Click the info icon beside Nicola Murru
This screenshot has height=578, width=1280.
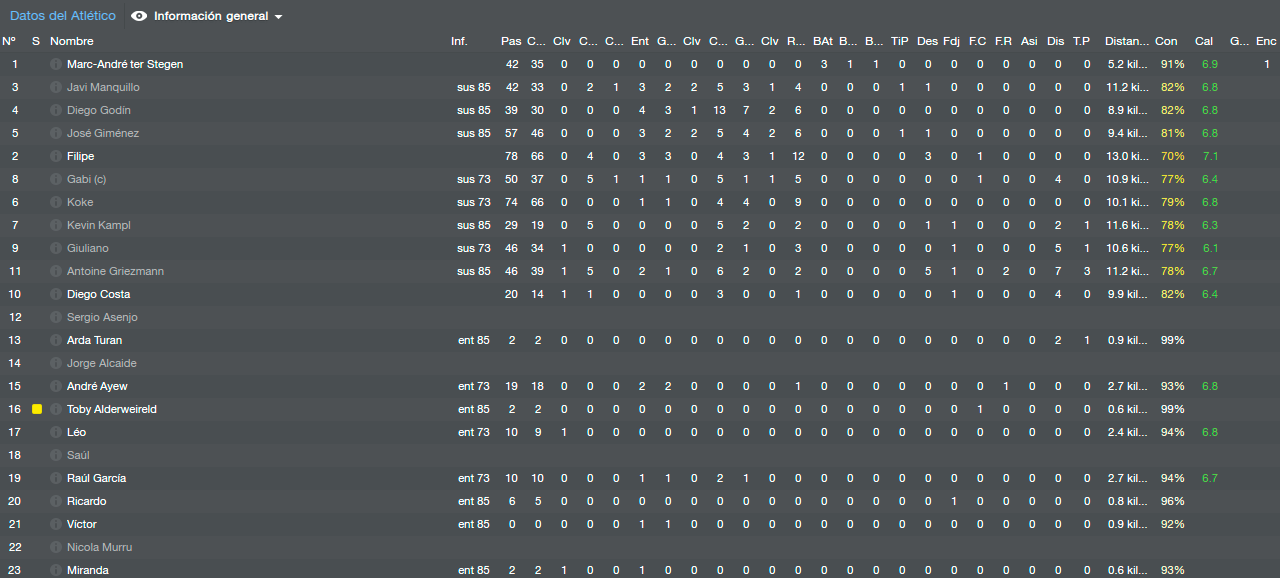(56, 547)
